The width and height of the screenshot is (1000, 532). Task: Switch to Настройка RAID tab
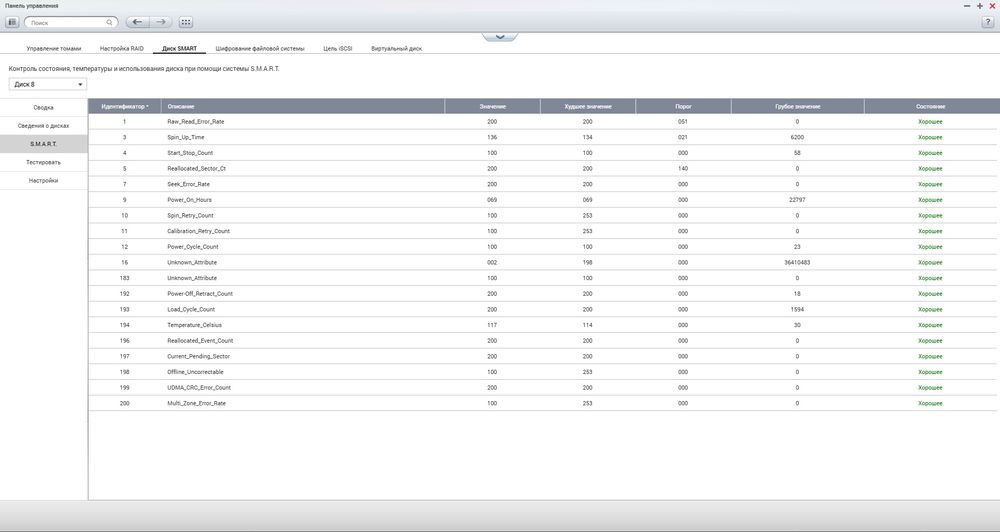coord(122,48)
